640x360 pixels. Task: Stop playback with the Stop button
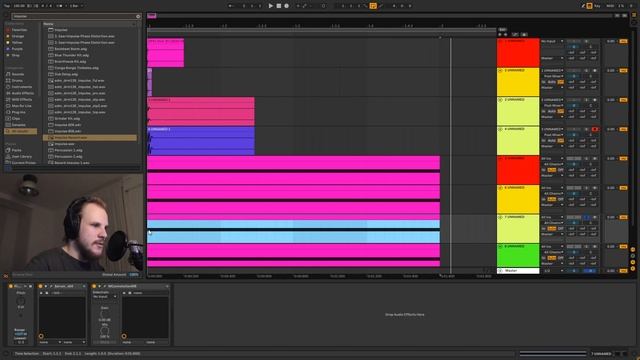pos(279,6)
